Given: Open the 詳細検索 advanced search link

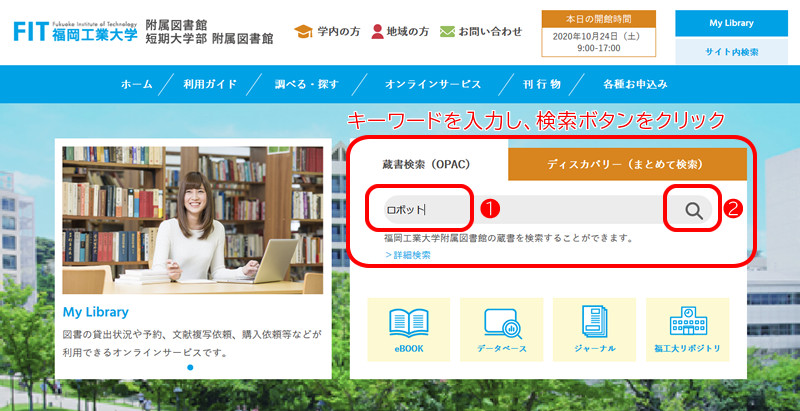Looking at the screenshot, I should pos(408,255).
